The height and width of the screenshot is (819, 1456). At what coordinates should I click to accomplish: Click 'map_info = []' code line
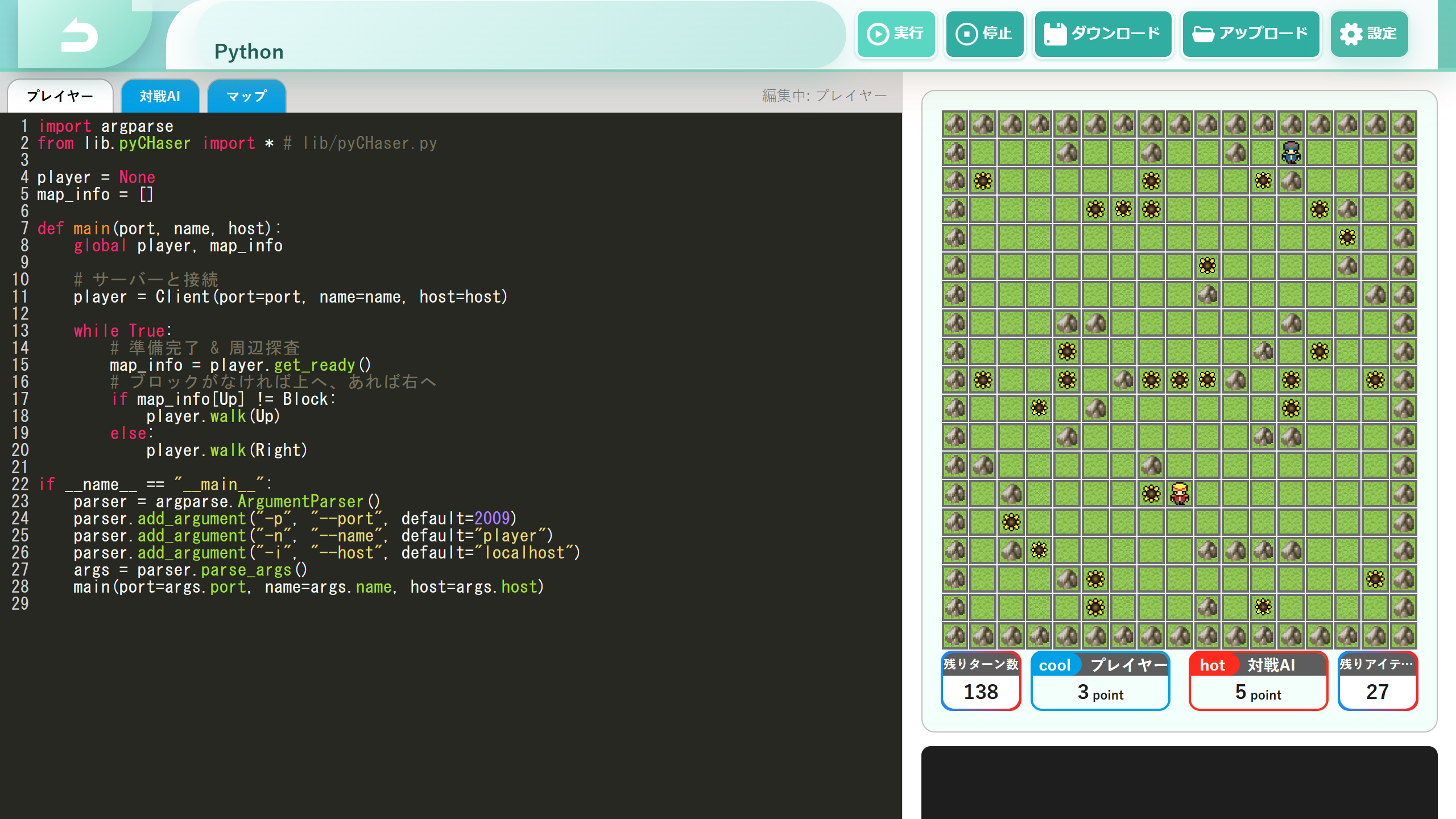[x=96, y=194]
